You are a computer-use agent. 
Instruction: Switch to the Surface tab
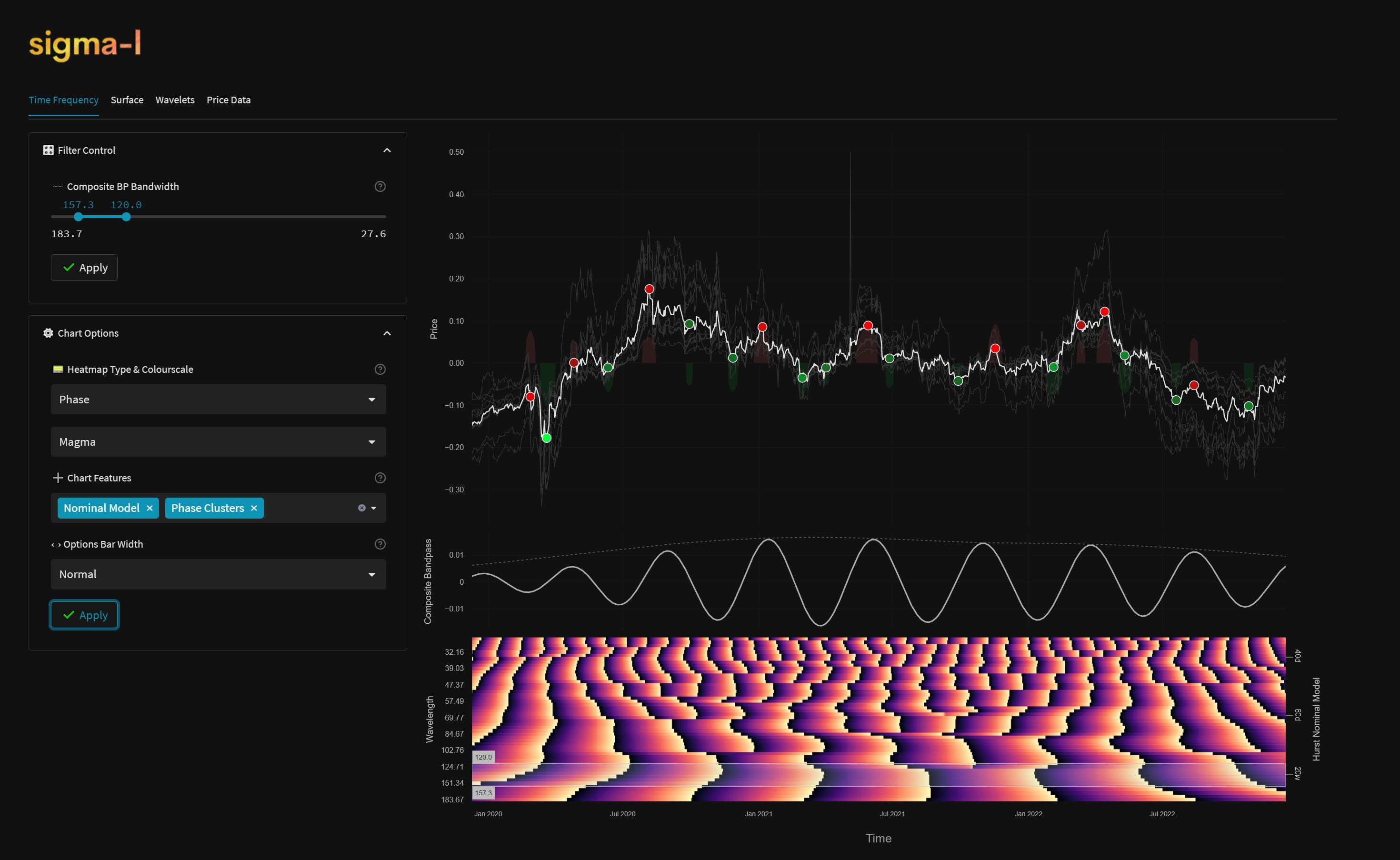127,100
